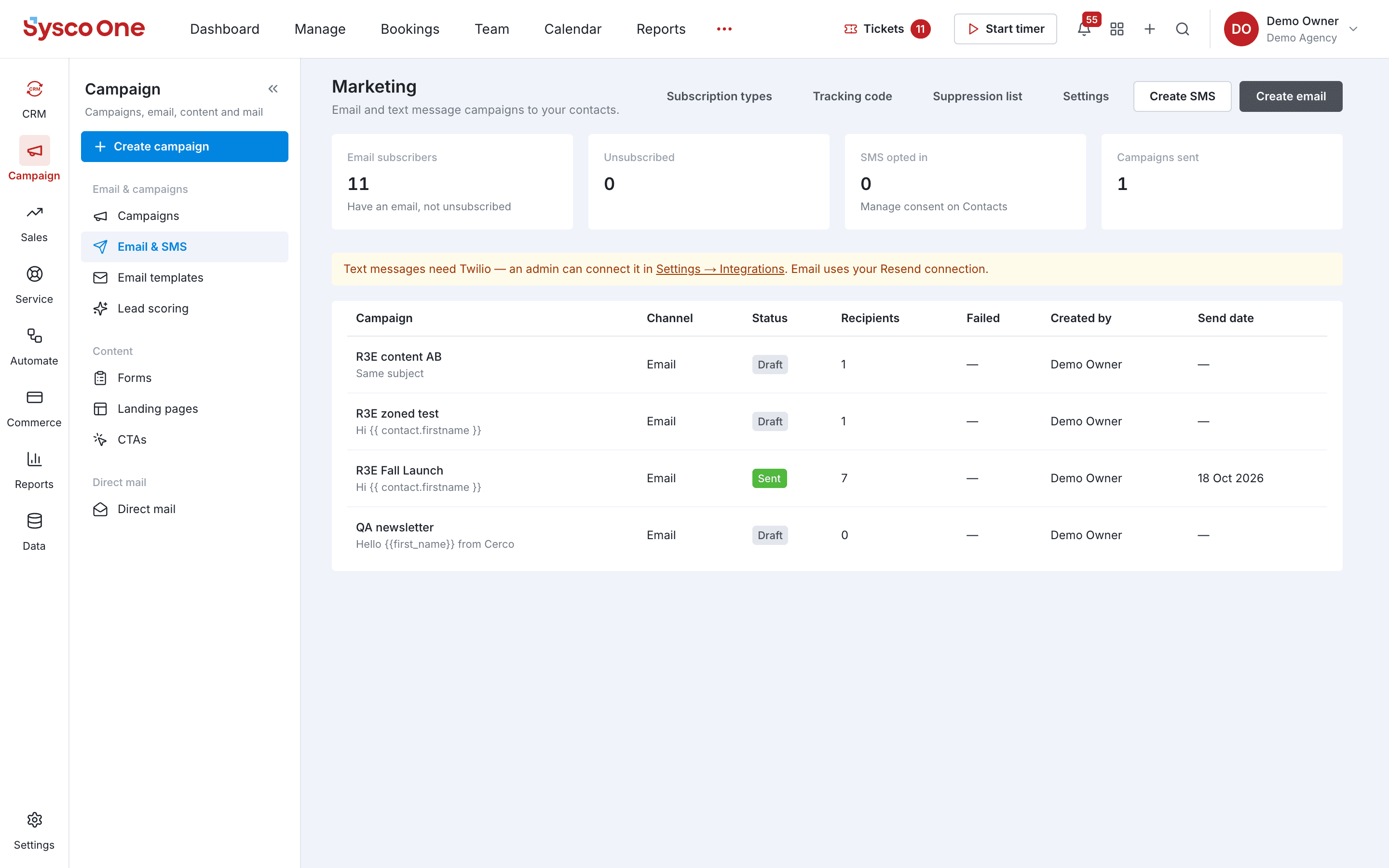
Task: Open the apps grid icon
Action: [1117, 29]
